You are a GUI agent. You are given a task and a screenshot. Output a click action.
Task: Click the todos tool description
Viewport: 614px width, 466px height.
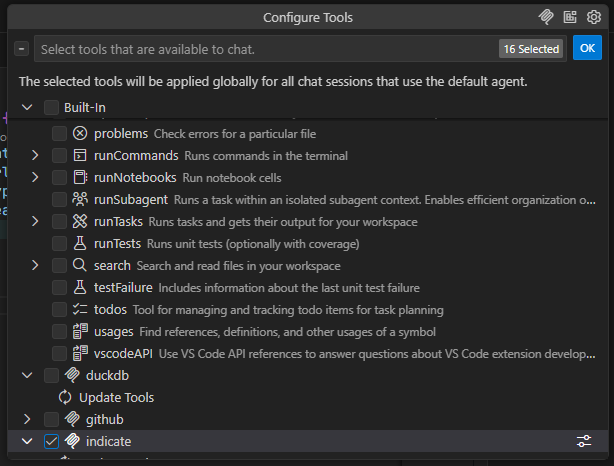pos(288,310)
